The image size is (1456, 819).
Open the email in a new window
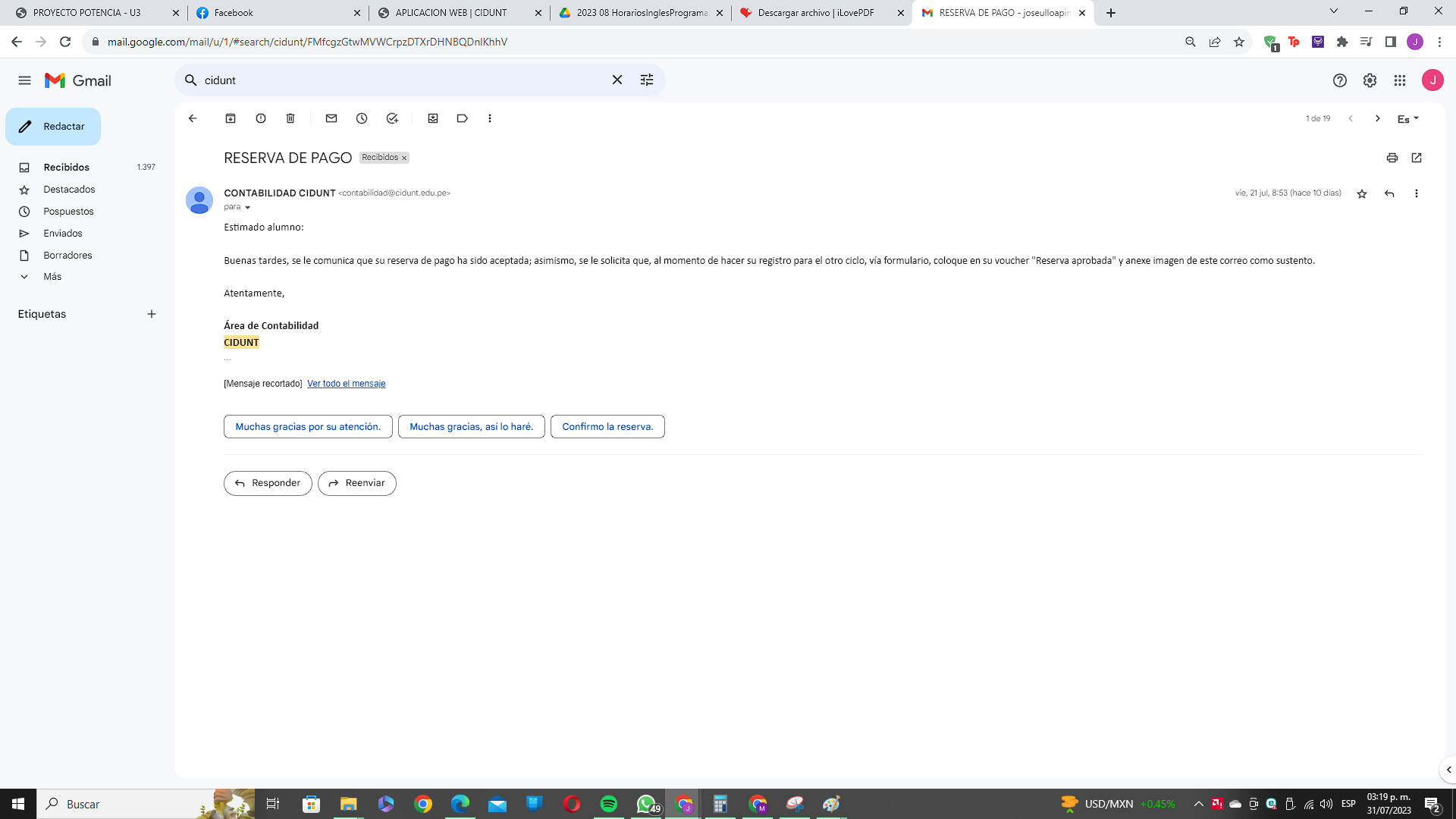click(x=1417, y=158)
